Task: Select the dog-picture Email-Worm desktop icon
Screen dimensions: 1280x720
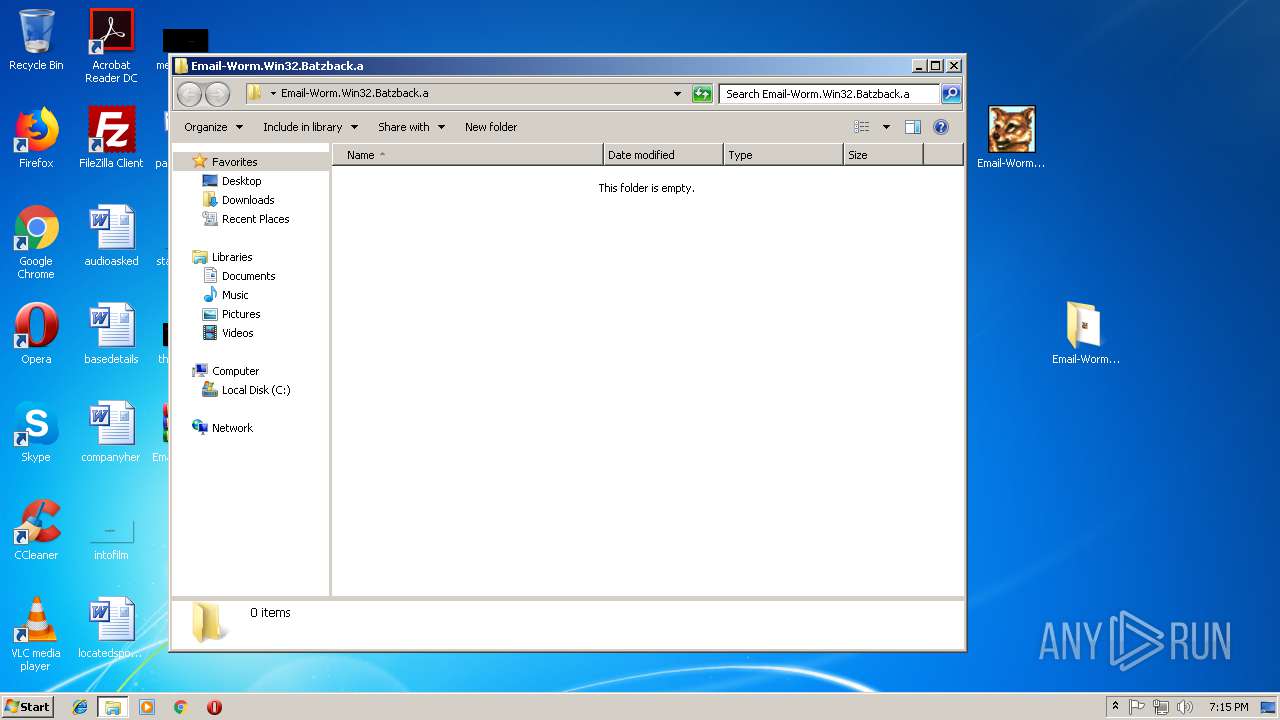Action: pyautogui.click(x=1011, y=137)
